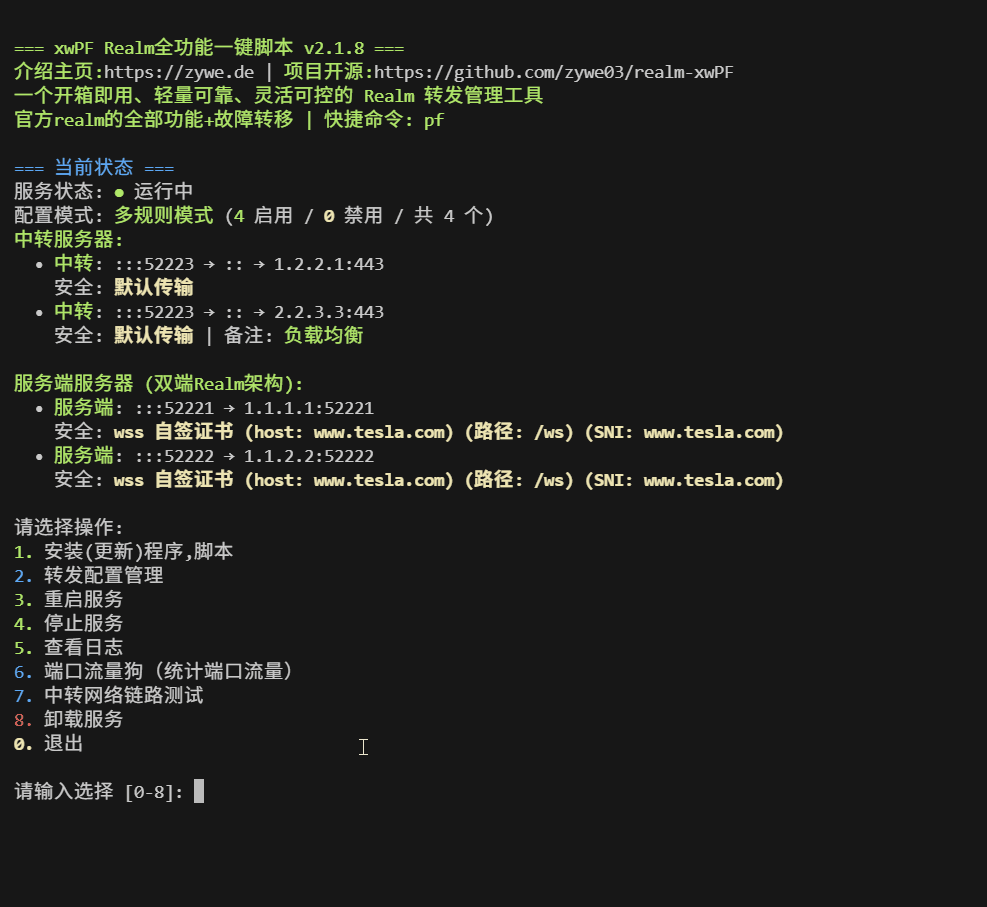The width and height of the screenshot is (987, 907).
Task: Click the 多规则模式 config mode text
Action: coord(164,216)
